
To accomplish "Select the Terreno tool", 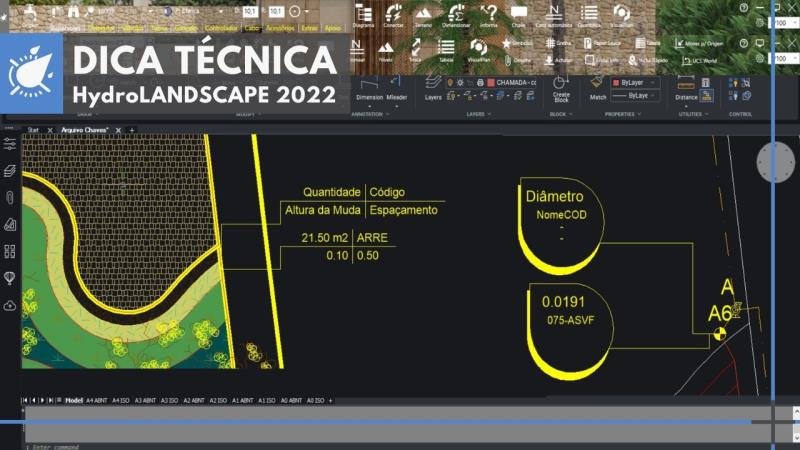I will click(423, 15).
